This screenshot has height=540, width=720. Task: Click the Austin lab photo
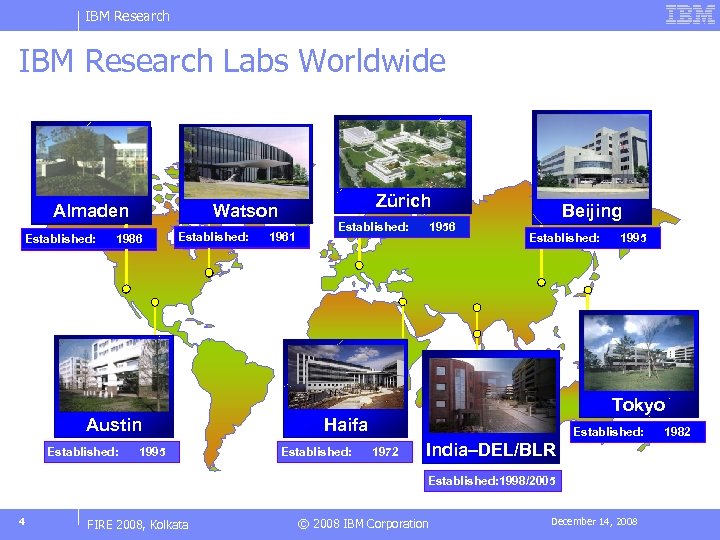point(114,375)
